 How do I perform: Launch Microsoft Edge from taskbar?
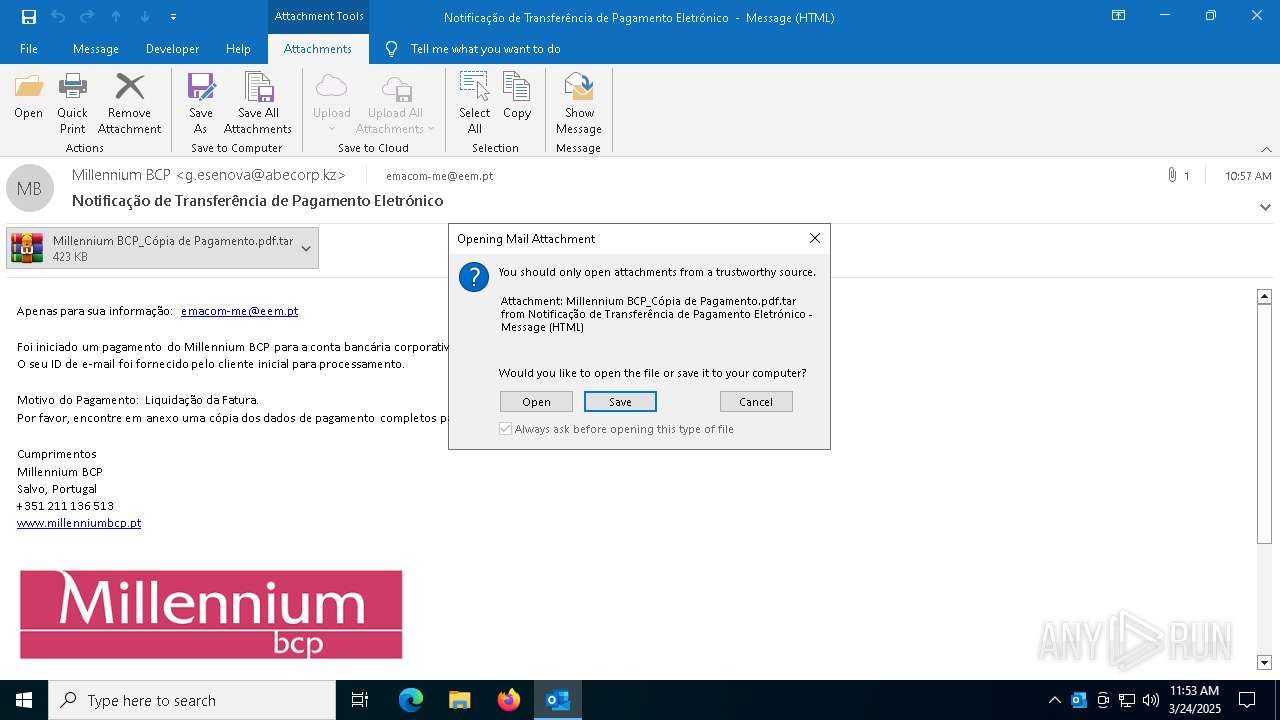tap(411, 700)
